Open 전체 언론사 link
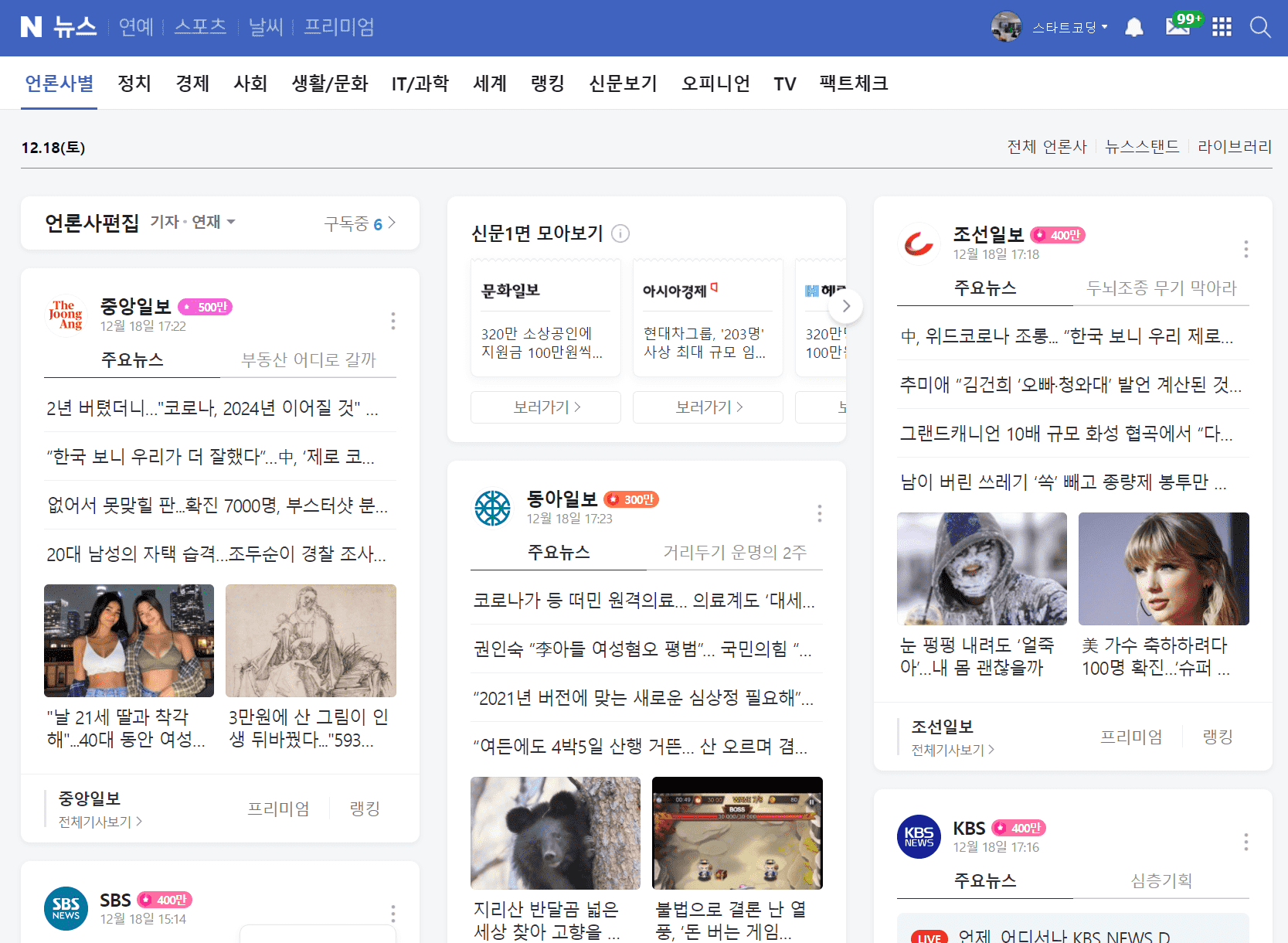 pyautogui.click(x=1047, y=147)
